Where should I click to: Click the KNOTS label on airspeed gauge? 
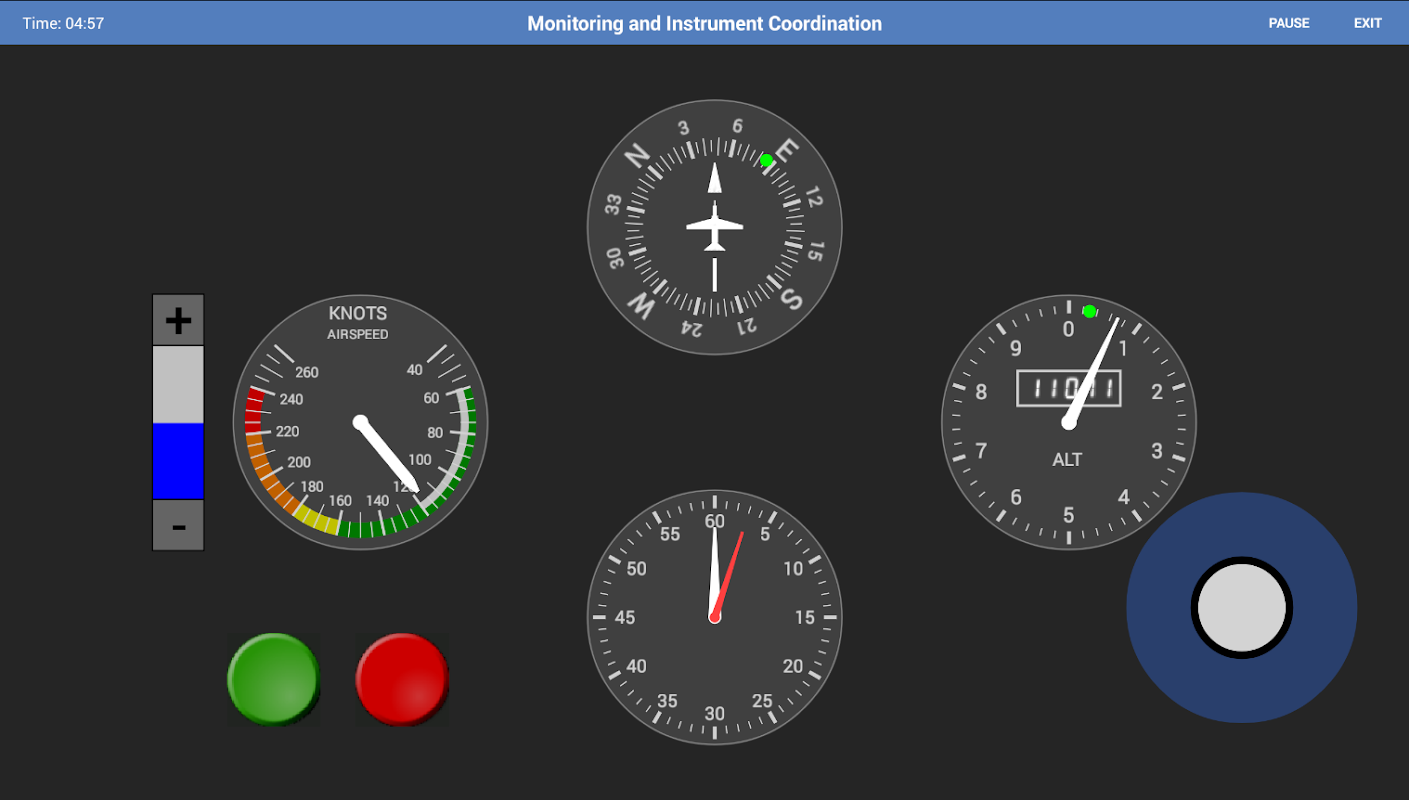click(357, 313)
